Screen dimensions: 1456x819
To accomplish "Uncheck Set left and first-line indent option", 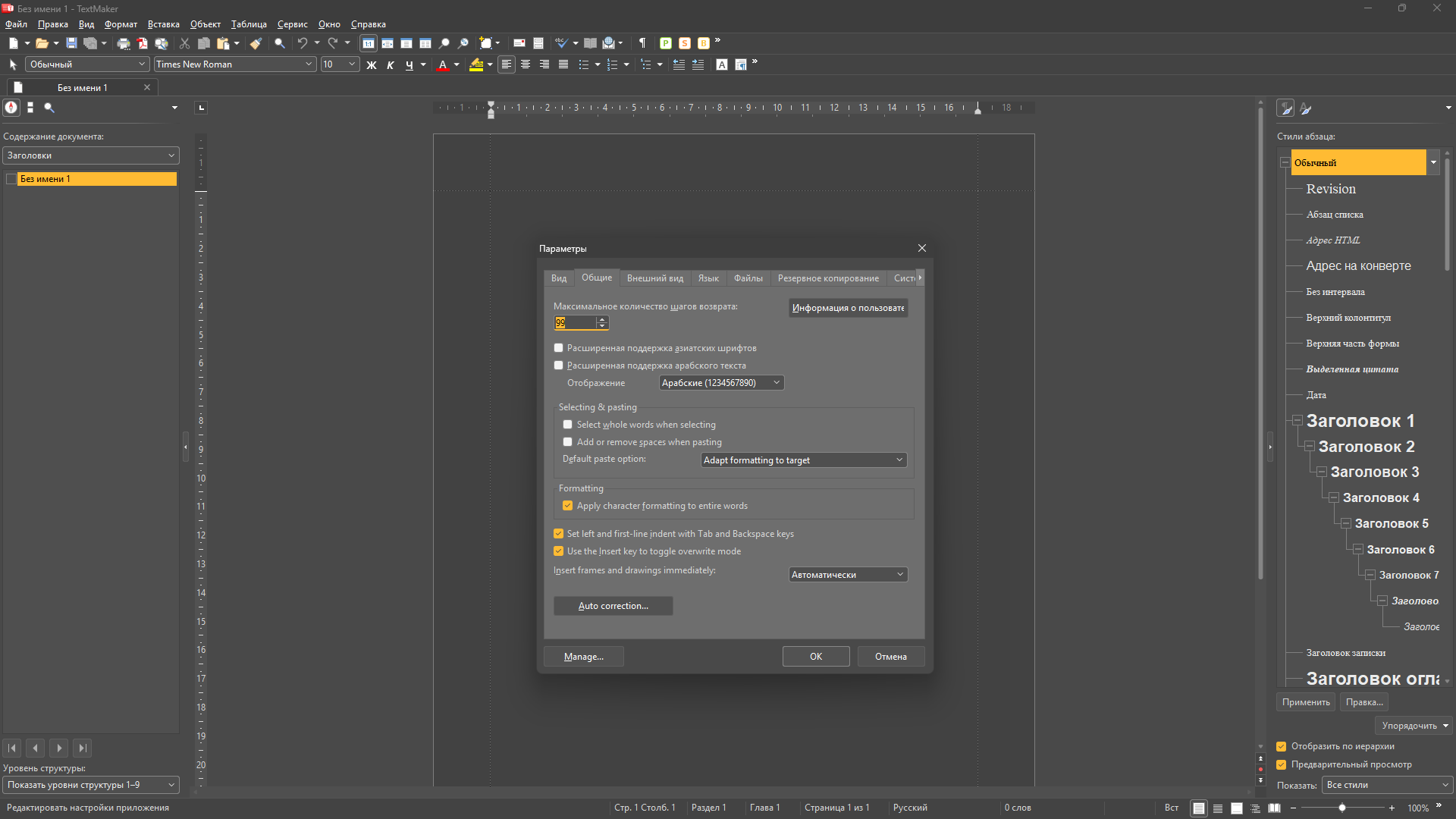I will click(x=559, y=534).
